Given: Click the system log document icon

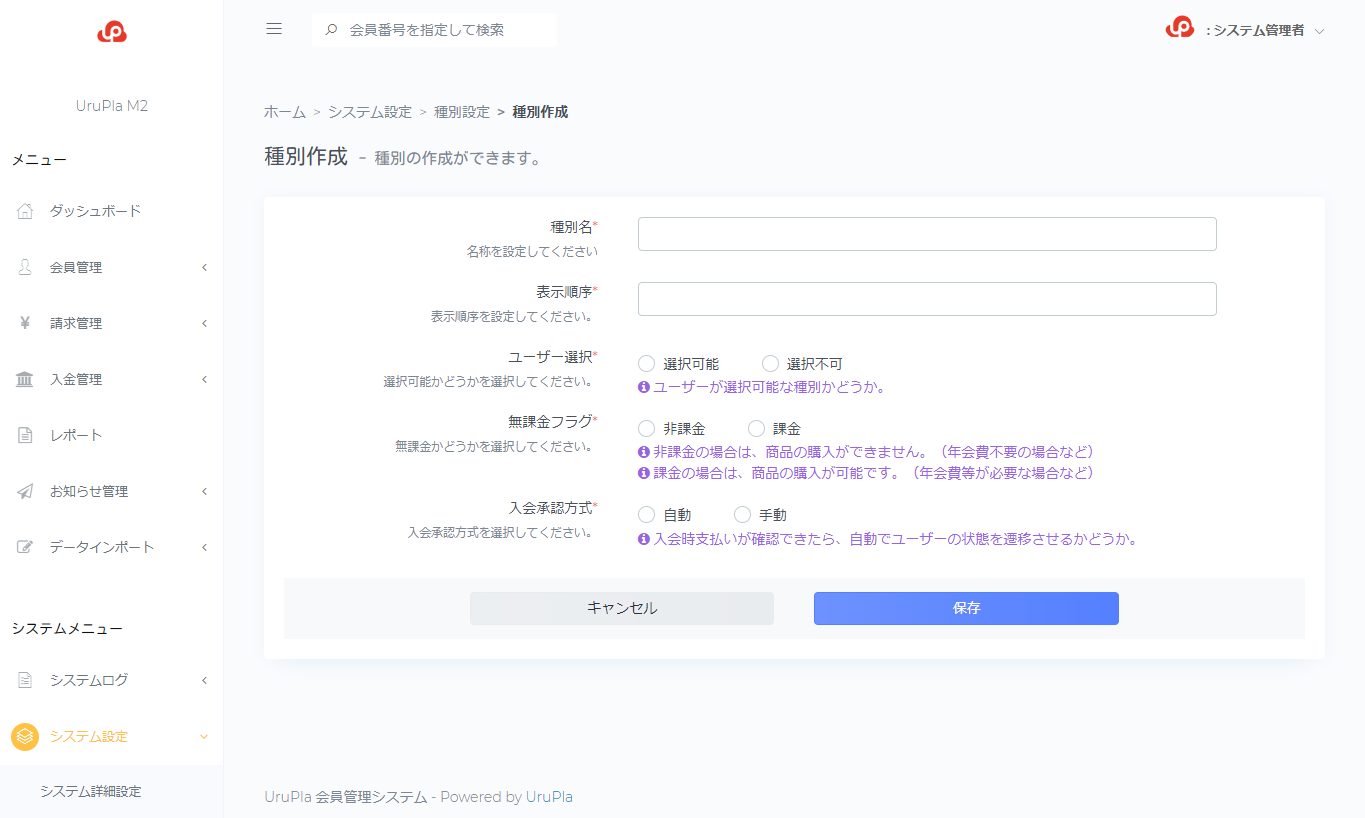Looking at the screenshot, I should click(26, 680).
